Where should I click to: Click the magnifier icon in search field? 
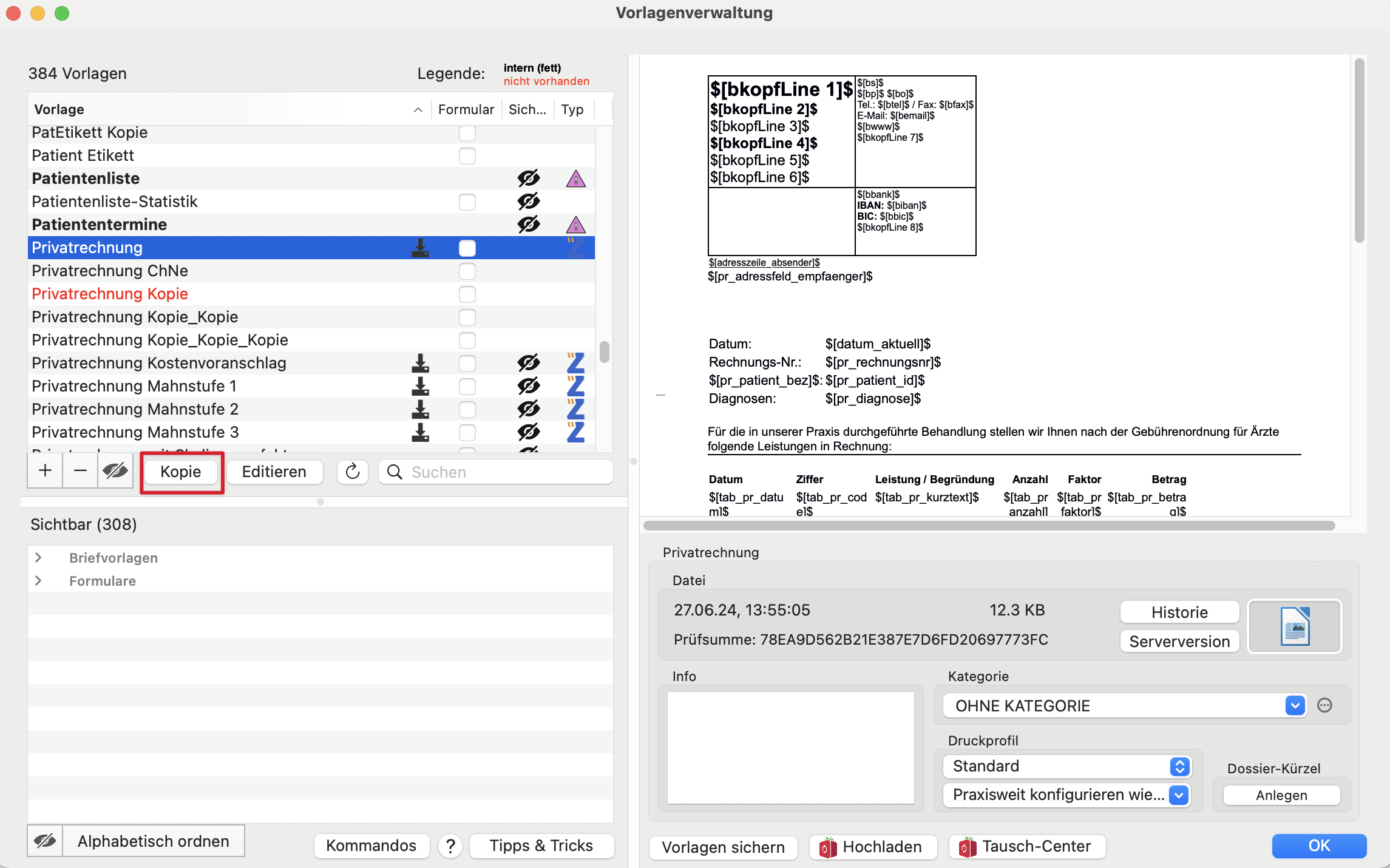pos(395,472)
